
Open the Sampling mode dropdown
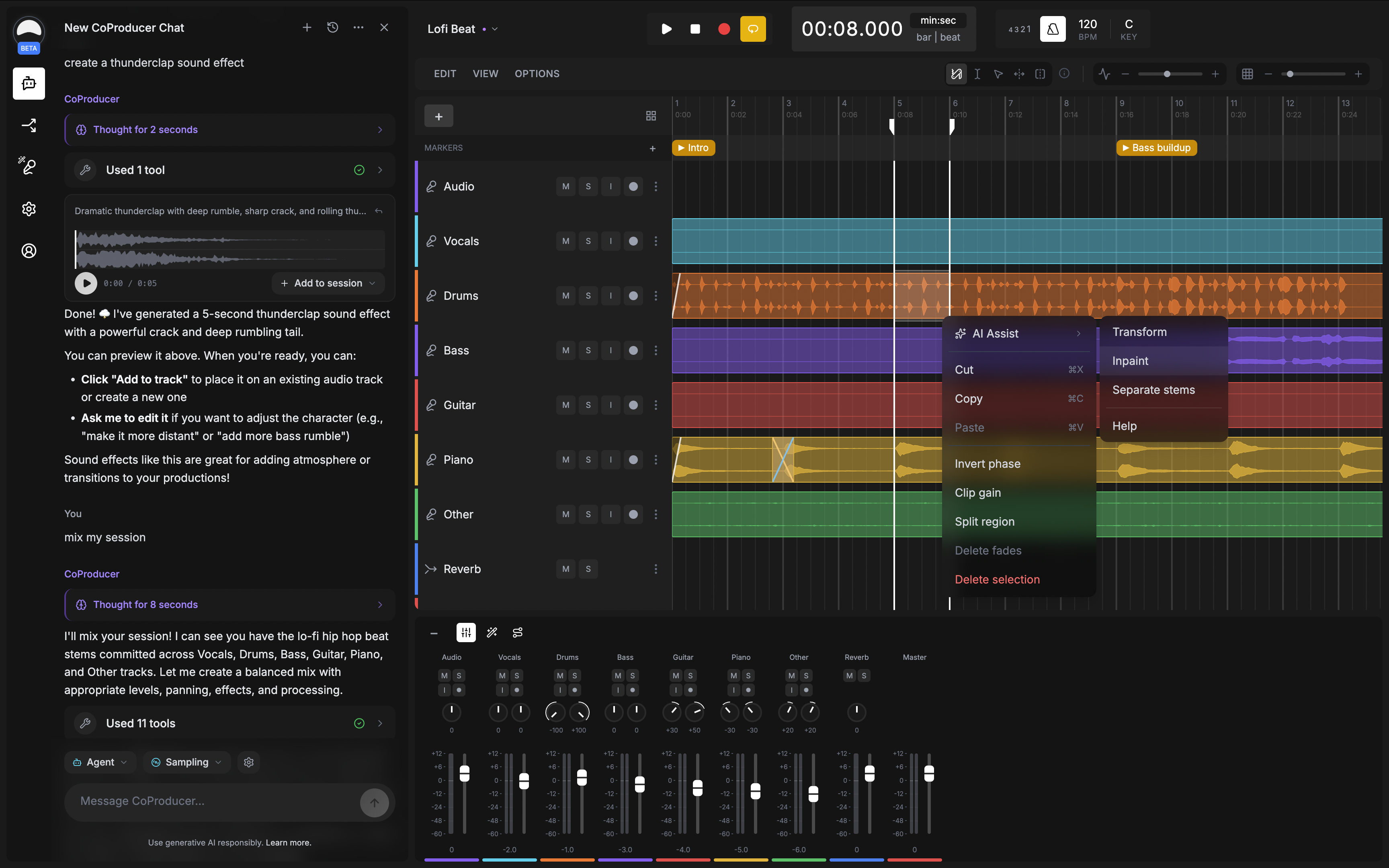[x=186, y=762]
